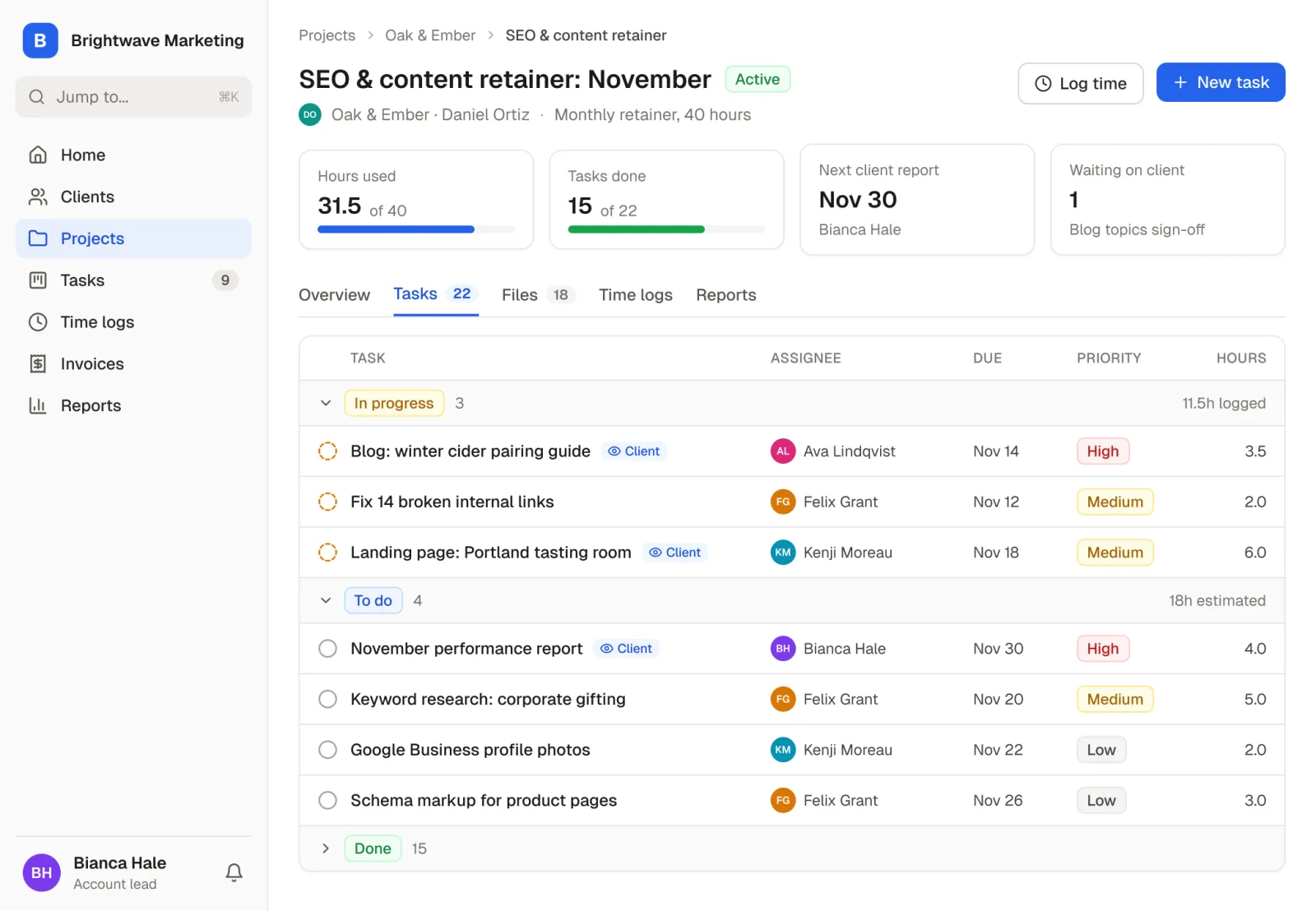This screenshot has height=911, width=1316.
Task: Open Reports in the sidebar
Action: [x=133, y=405]
